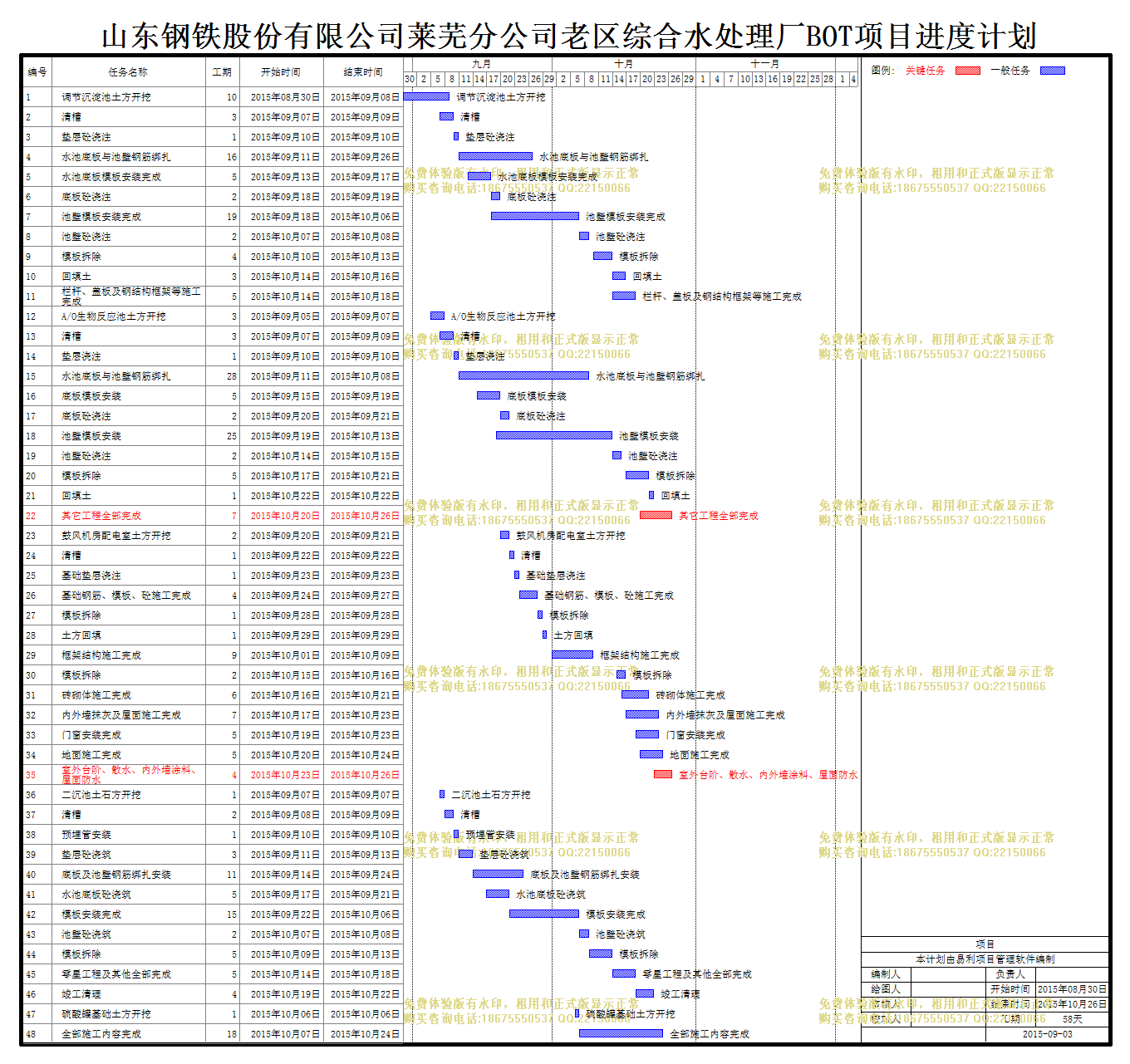Click task name 水池底板砼浇筑 in table row 41
Image resolution: width=1130 pixels, height=1064 pixels.
click(96, 895)
